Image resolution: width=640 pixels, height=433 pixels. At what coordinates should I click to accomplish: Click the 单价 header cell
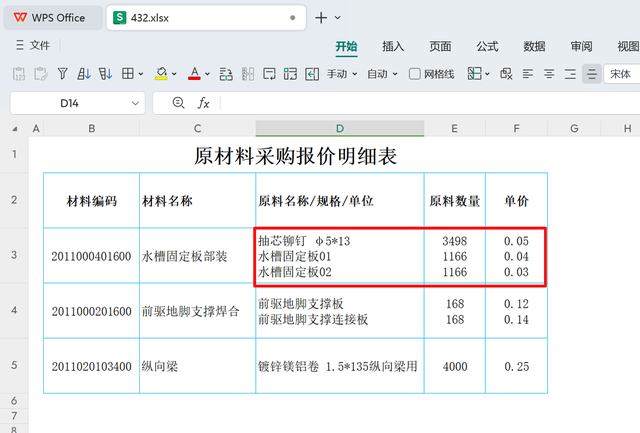tap(516, 200)
